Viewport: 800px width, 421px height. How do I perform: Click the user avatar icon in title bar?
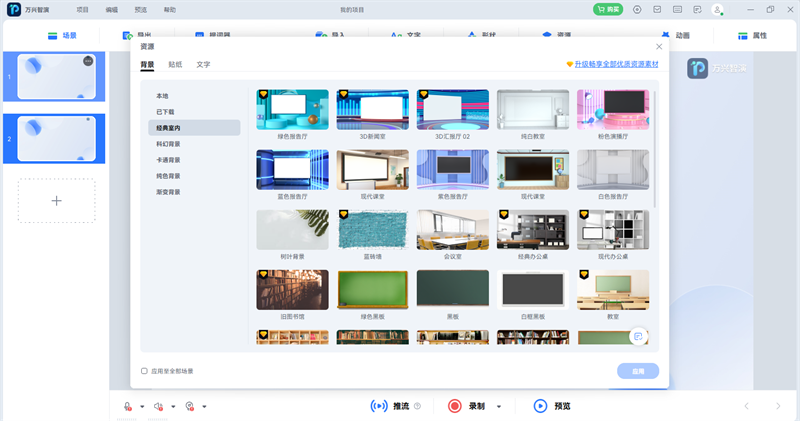717,9
